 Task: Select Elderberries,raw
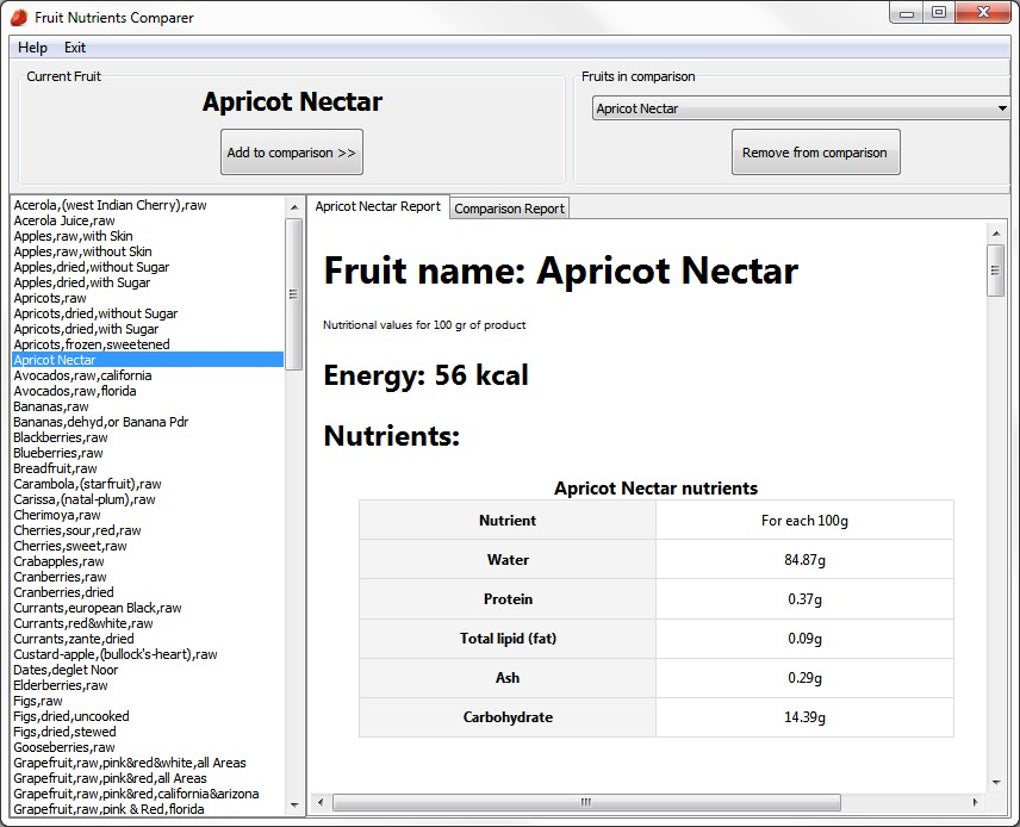tap(148, 685)
